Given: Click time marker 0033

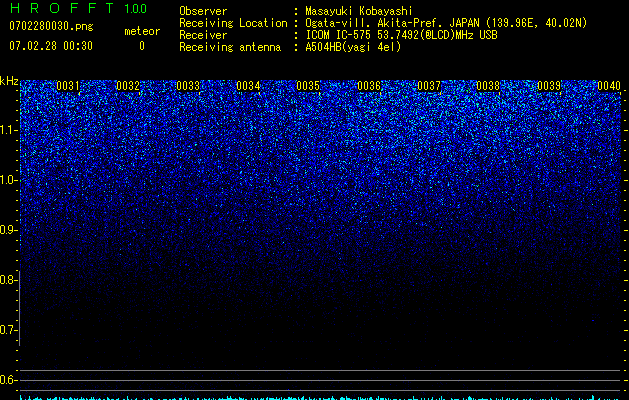Looking at the screenshot, I should click(188, 86).
